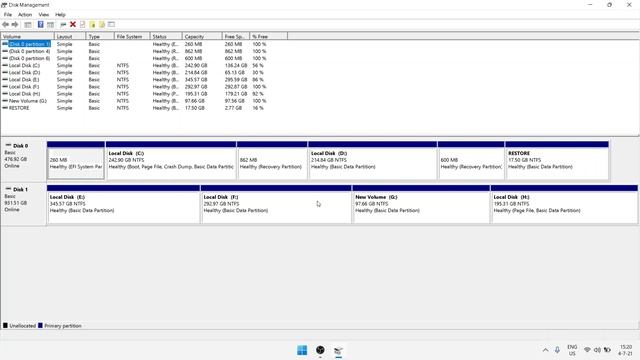Select (Disk 0 partition 1) in volume list

click(x=29, y=44)
